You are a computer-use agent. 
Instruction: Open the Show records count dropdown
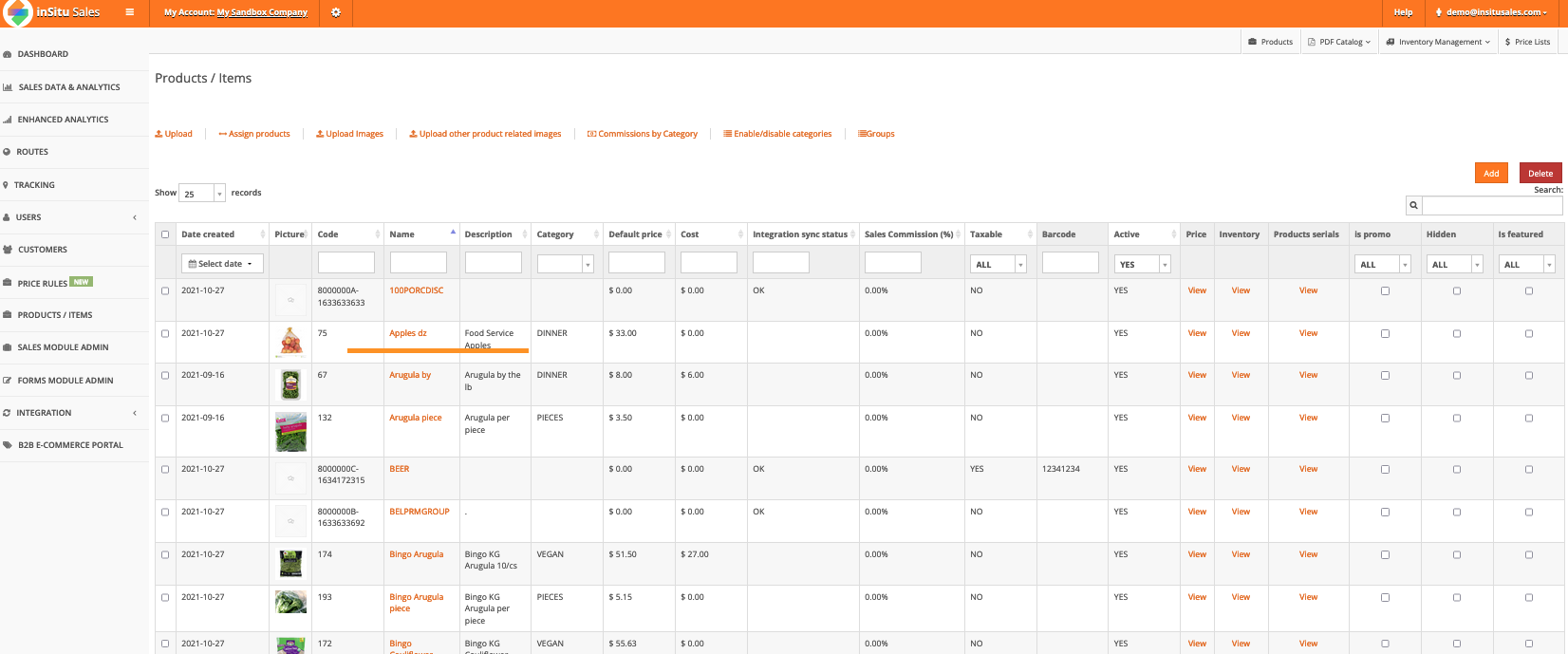coord(204,194)
